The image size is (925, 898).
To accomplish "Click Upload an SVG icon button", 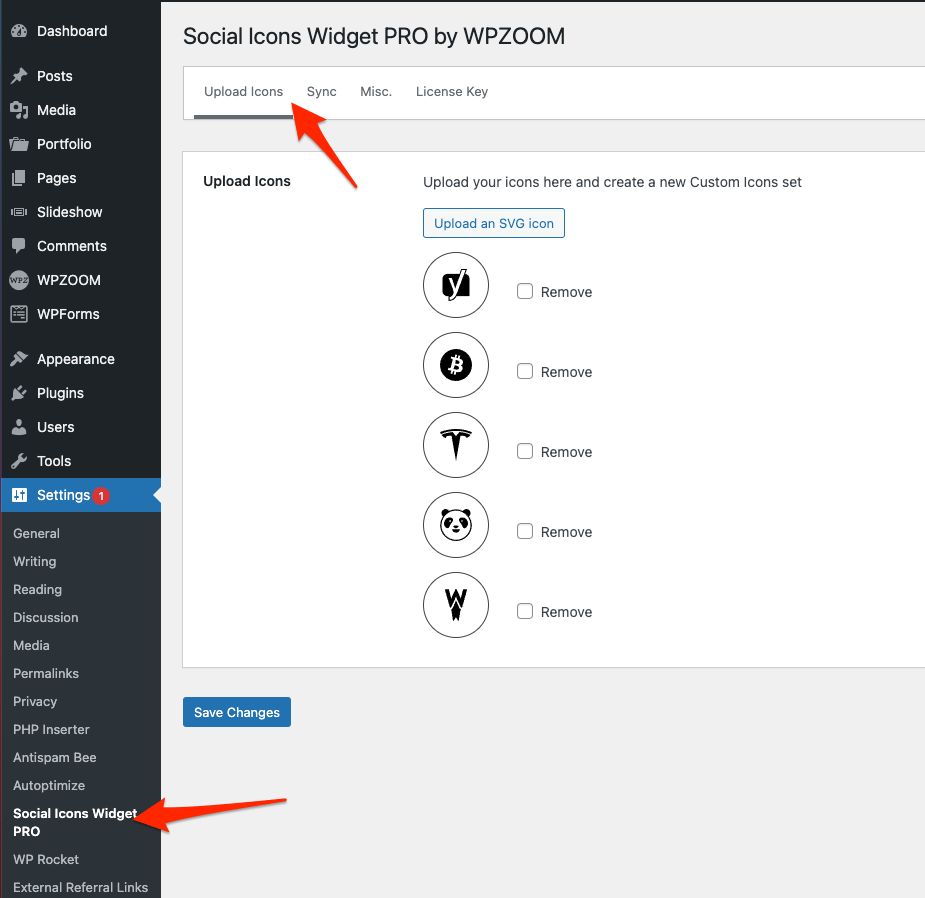I will pos(494,223).
